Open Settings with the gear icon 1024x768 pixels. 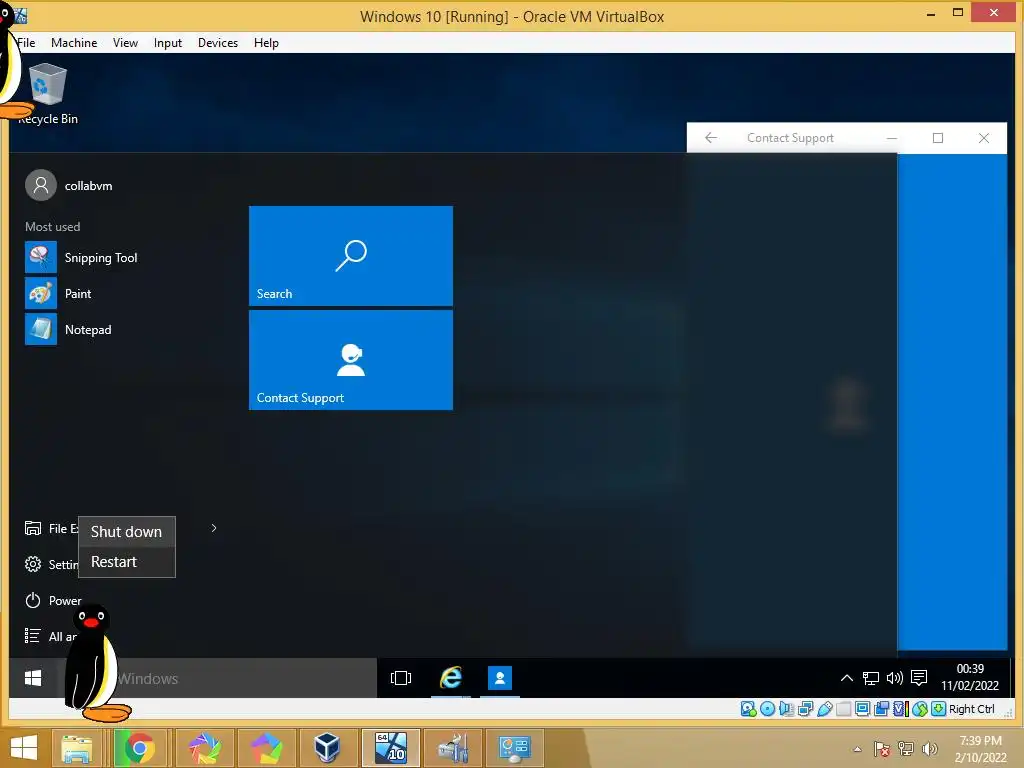(x=33, y=564)
